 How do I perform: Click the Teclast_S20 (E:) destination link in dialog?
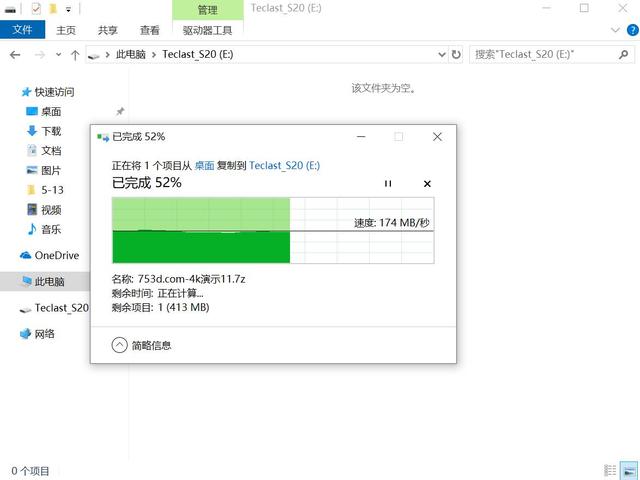coord(284,165)
